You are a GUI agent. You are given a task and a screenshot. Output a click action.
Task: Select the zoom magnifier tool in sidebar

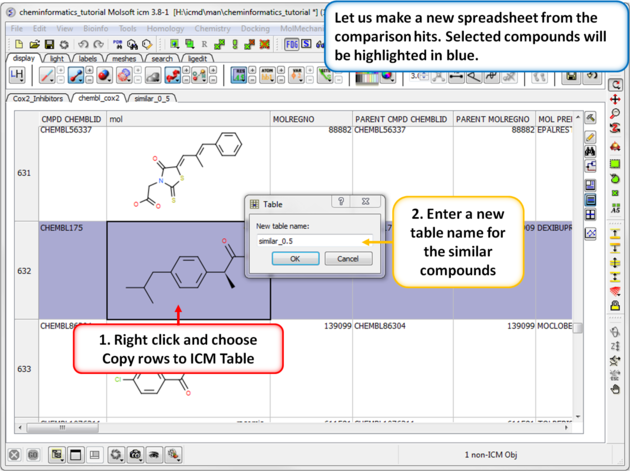(x=615, y=114)
